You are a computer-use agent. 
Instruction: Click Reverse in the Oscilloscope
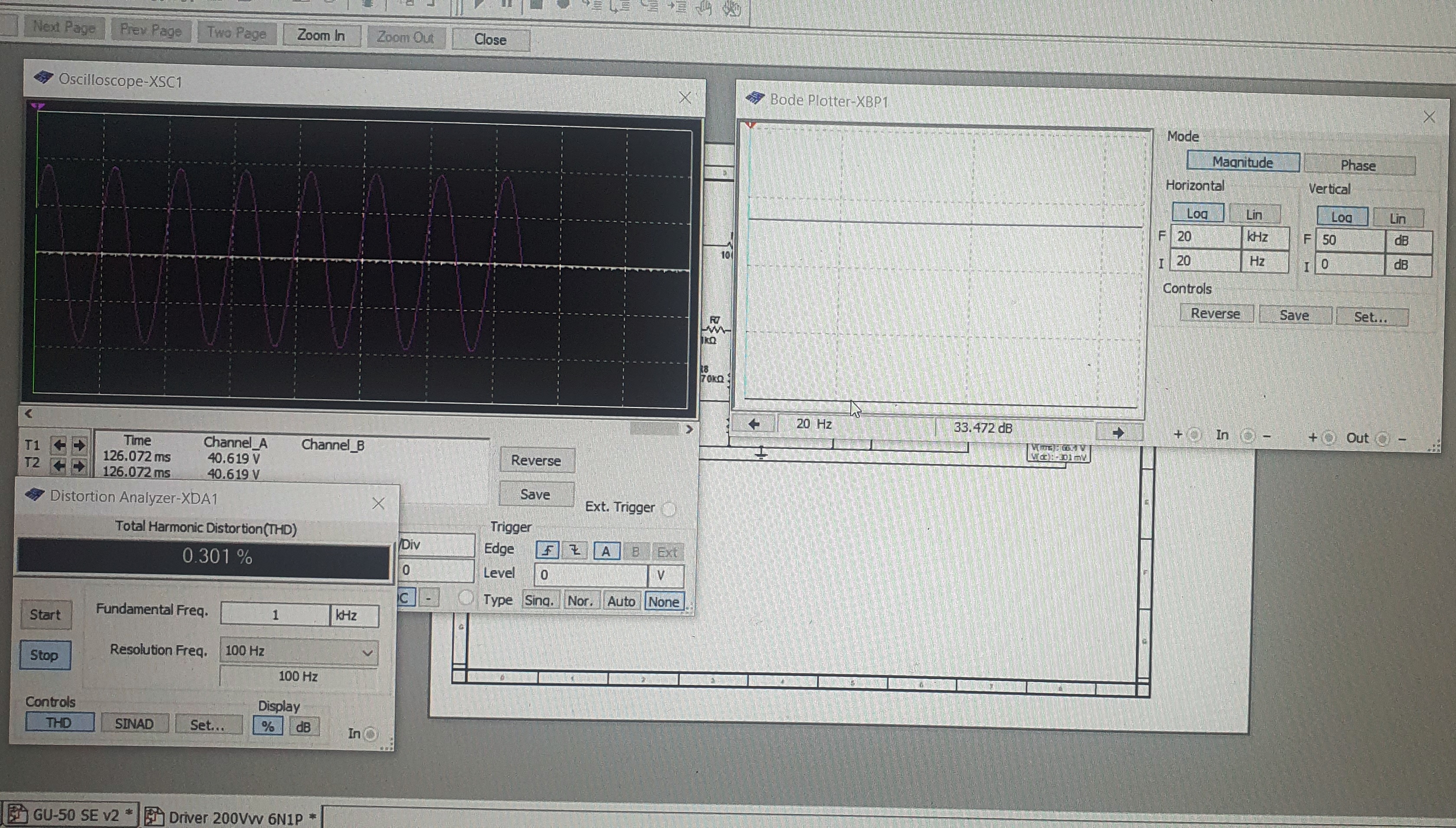pos(536,460)
